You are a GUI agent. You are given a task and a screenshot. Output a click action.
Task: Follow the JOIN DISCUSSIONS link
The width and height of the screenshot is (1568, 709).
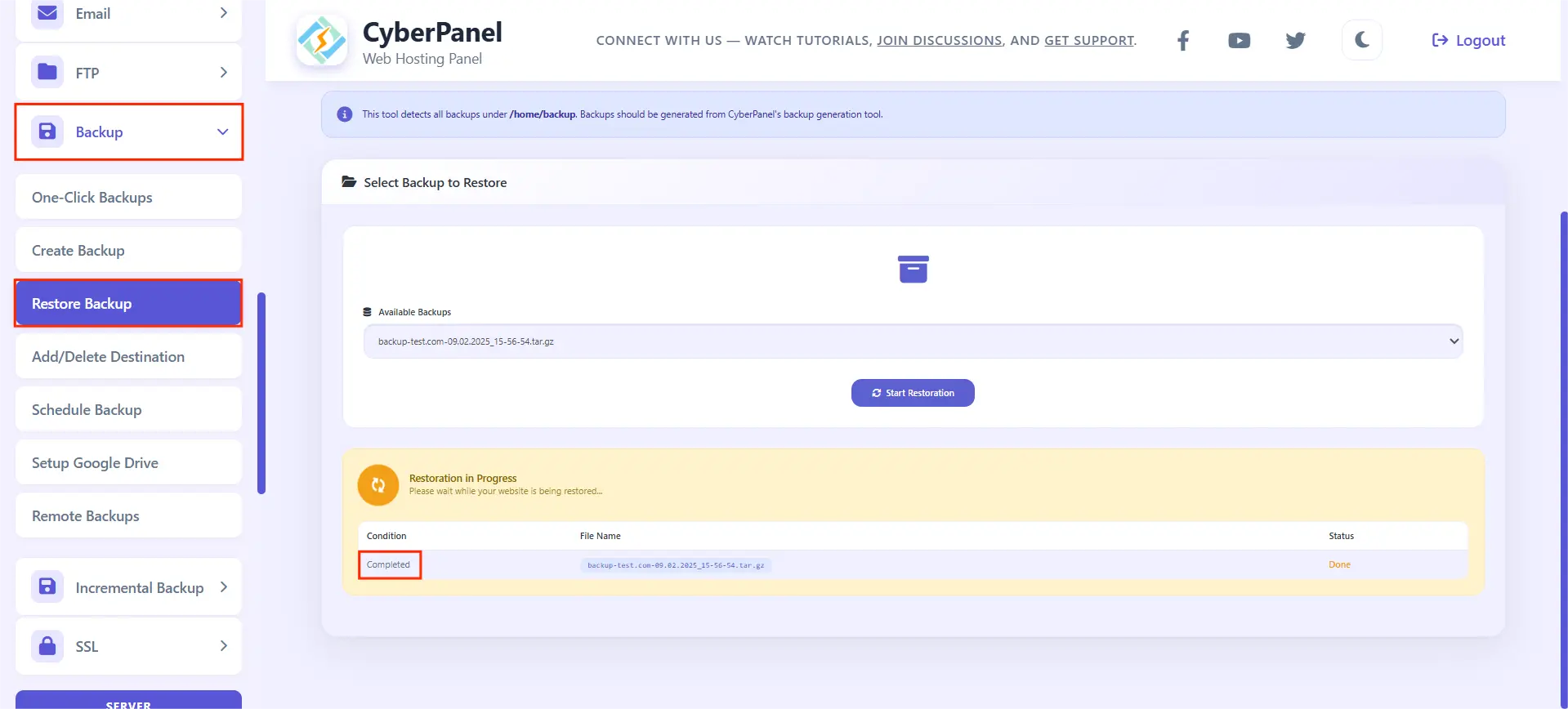tap(940, 41)
